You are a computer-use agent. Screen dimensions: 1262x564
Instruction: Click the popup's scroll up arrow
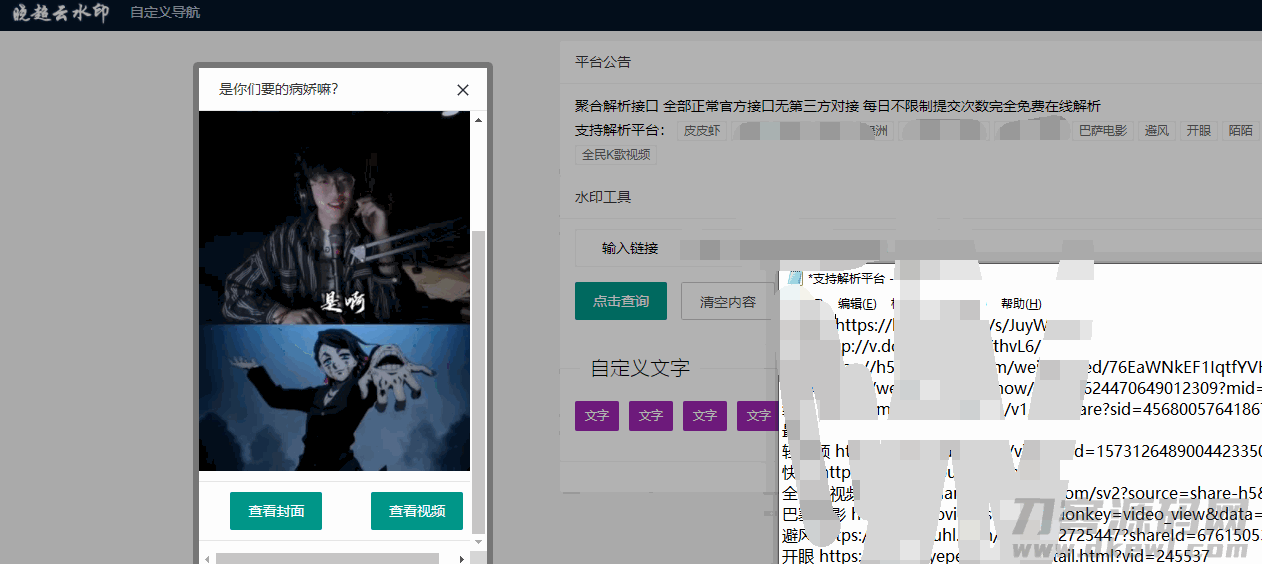click(478, 120)
